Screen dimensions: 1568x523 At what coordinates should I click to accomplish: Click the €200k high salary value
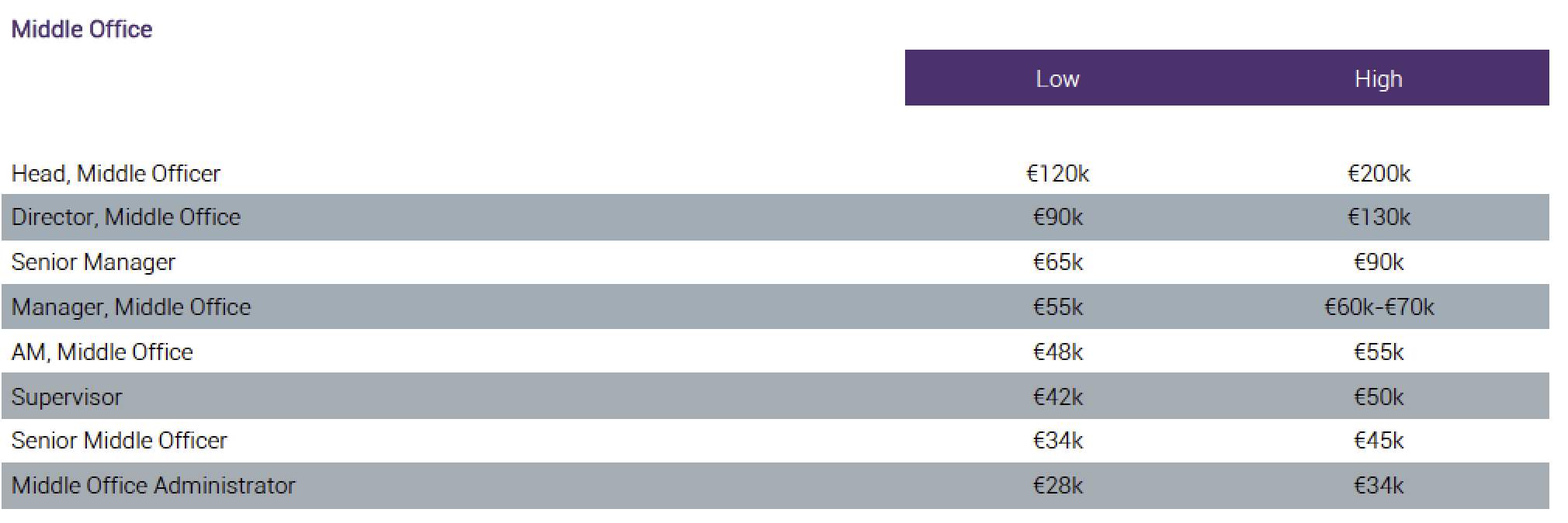tap(1379, 174)
